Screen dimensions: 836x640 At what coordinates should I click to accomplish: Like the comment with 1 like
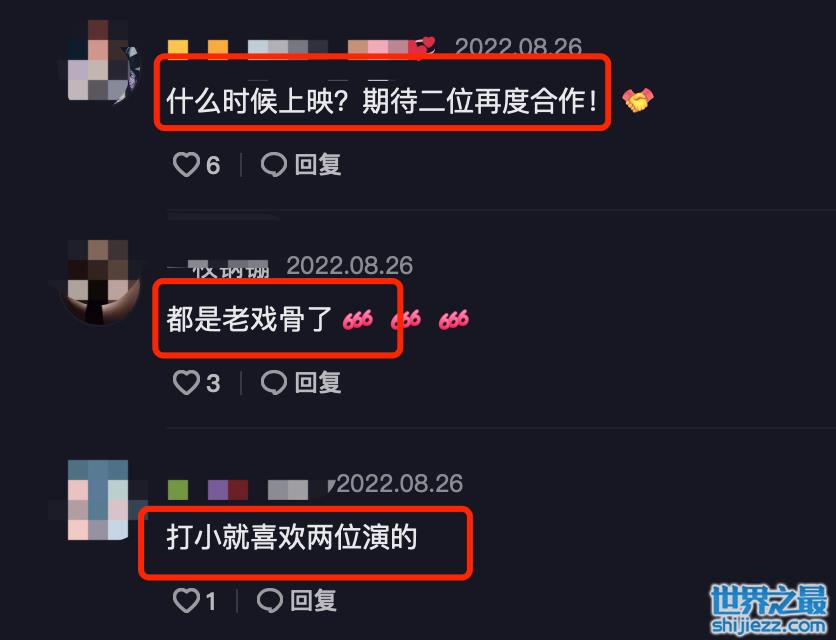186,601
